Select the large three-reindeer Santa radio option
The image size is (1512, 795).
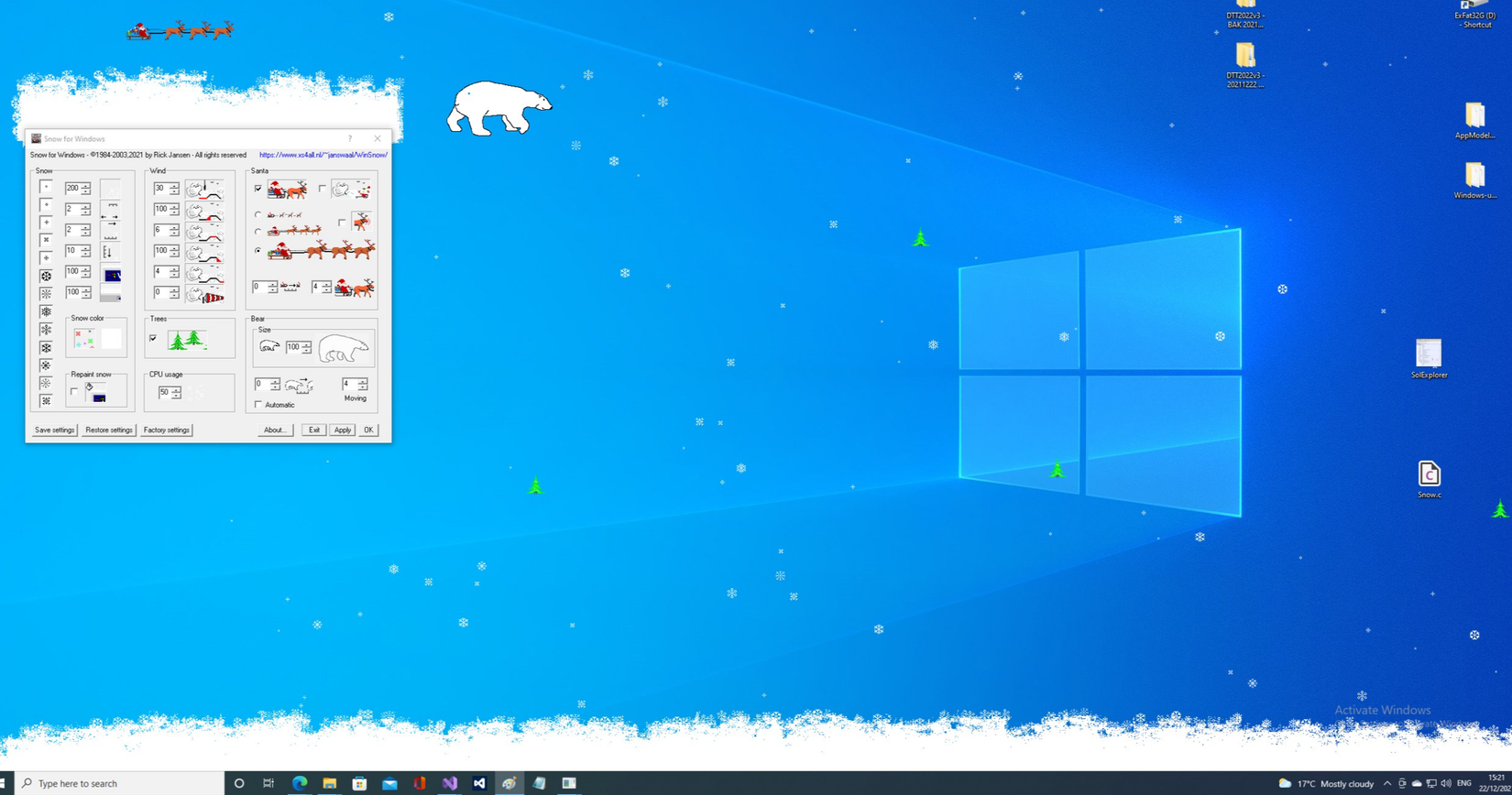coord(258,250)
